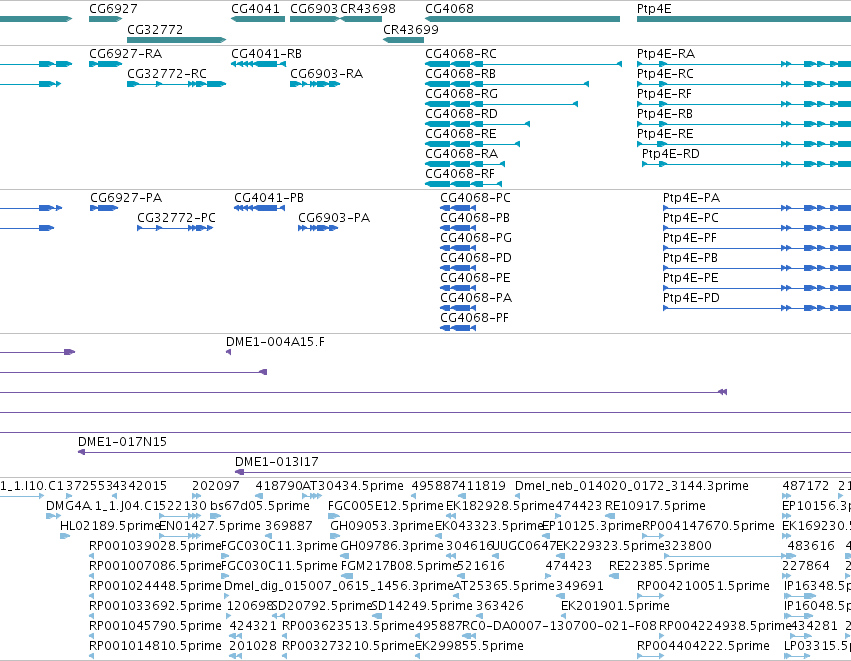Click the CR43699 gene arrow
Screen dimensions: 851x661
(x=403, y=40)
